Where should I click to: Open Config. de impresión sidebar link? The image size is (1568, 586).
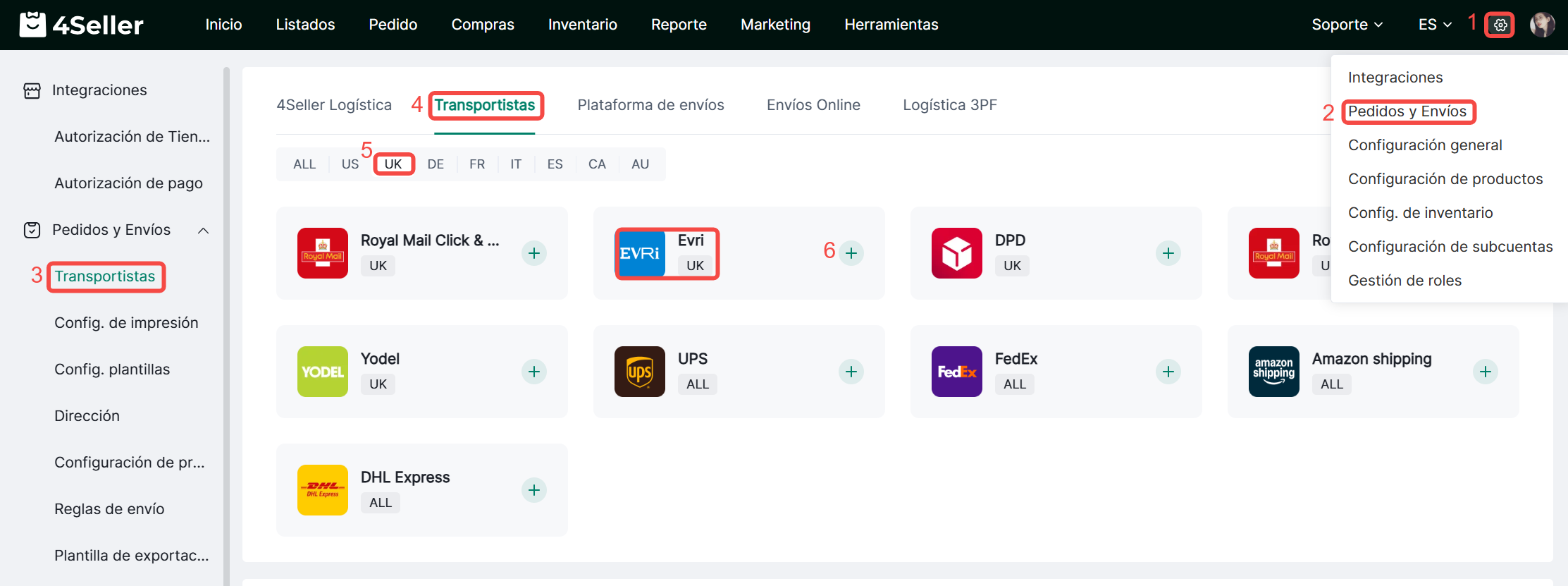tap(126, 323)
